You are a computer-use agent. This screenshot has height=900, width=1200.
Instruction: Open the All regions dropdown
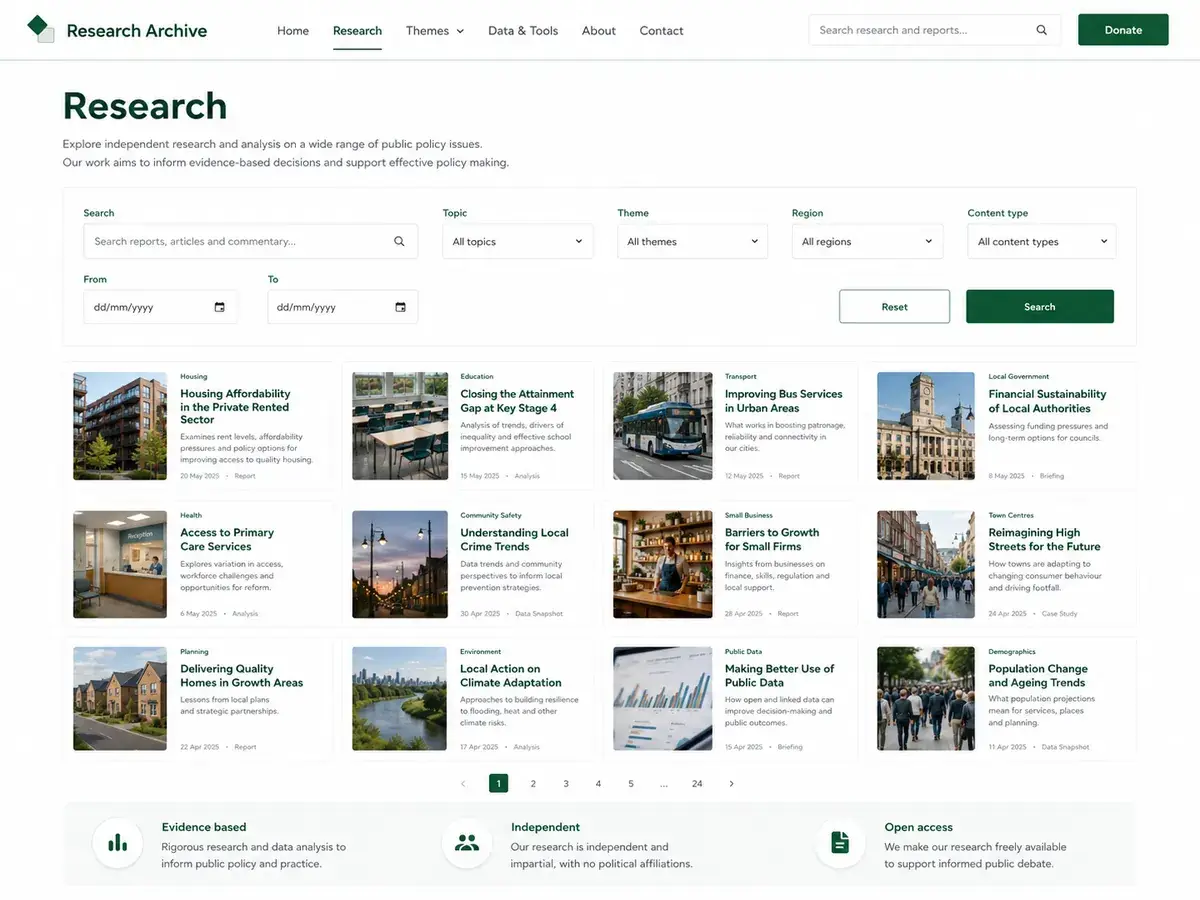tap(867, 241)
